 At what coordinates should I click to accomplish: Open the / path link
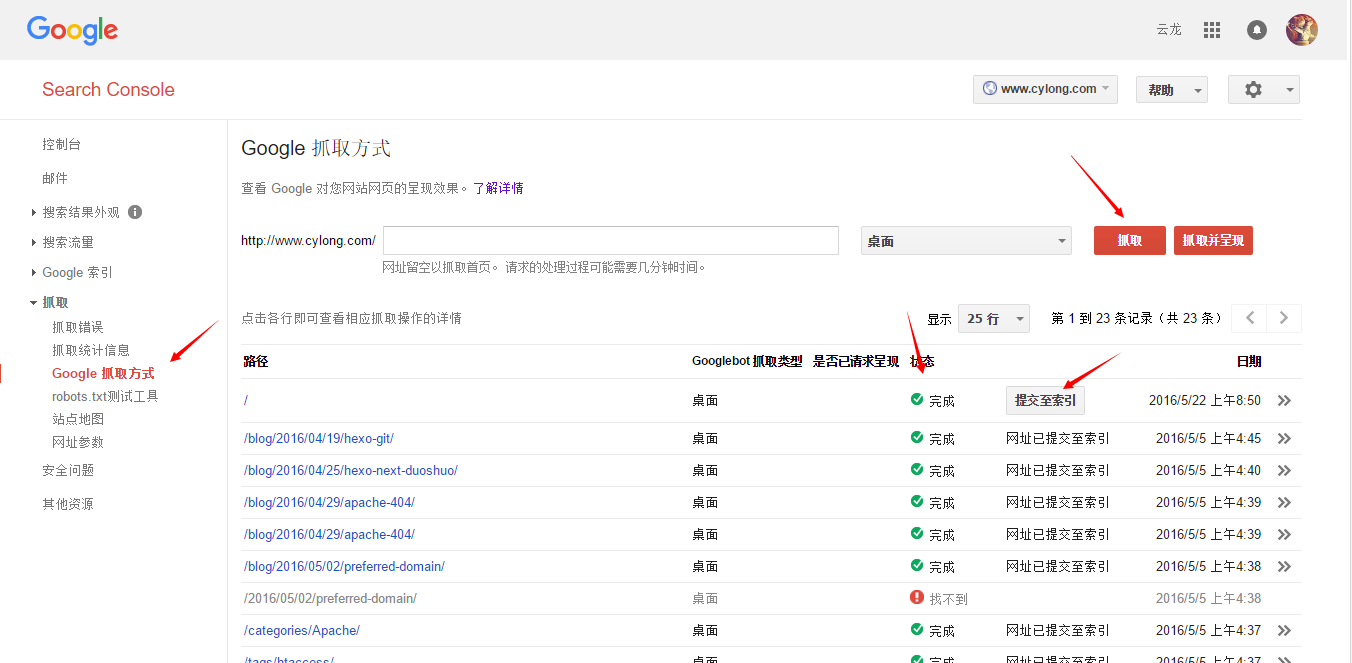[x=246, y=400]
